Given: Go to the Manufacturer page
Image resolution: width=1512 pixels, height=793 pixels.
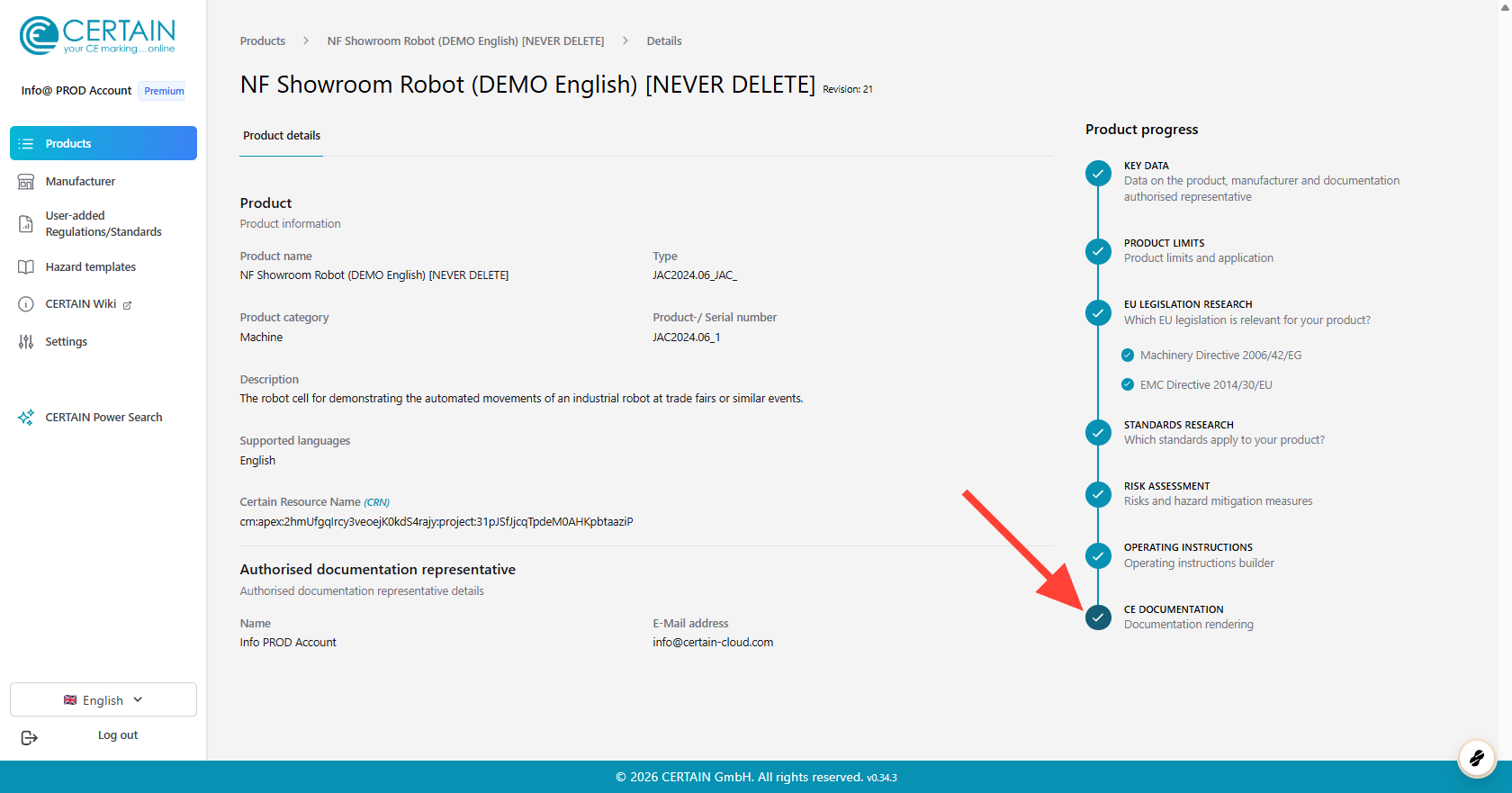Looking at the screenshot, I should [103, 181].
